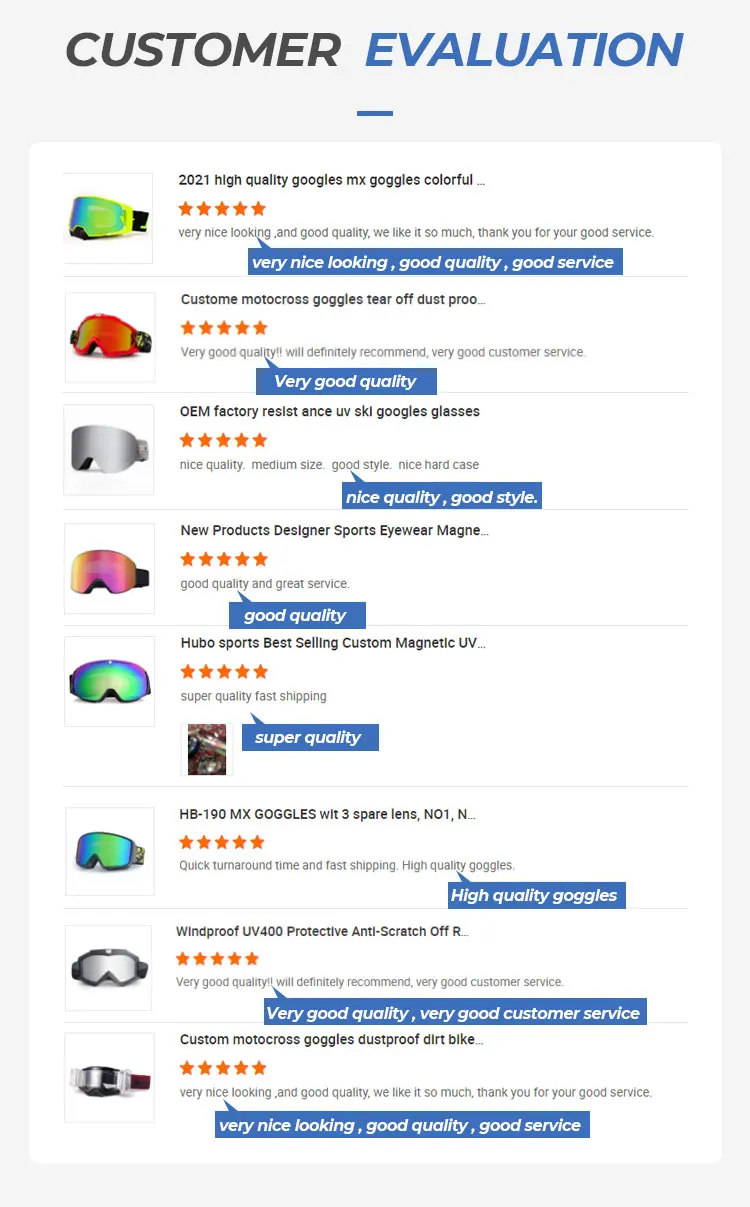Image resolution: width=750 pixels, height=1207 pixels.
Task: Open 'New Products Designer Sports Eyewear' link
Action: [334, 531]
